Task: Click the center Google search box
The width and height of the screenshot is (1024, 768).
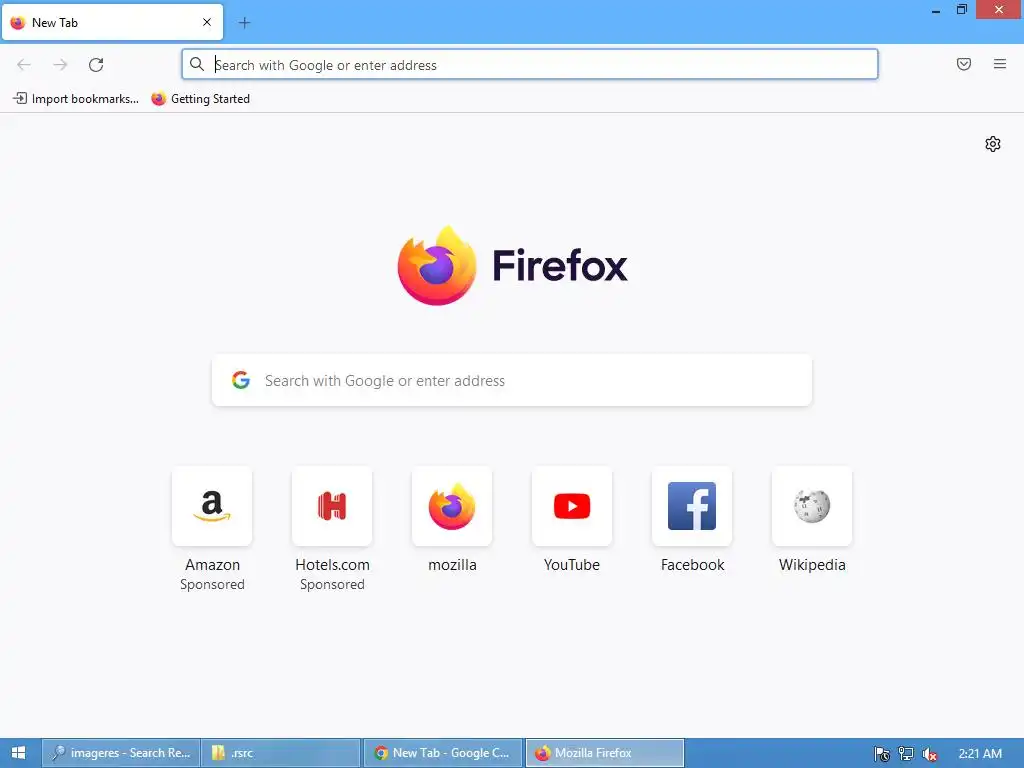Action: [x=512, y=380]
